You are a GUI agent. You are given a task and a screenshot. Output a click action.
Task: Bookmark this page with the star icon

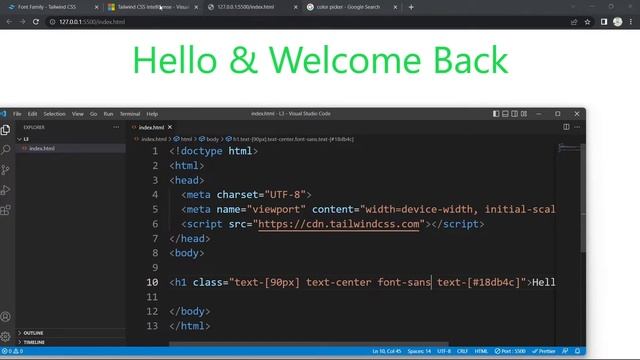(587, 22)
